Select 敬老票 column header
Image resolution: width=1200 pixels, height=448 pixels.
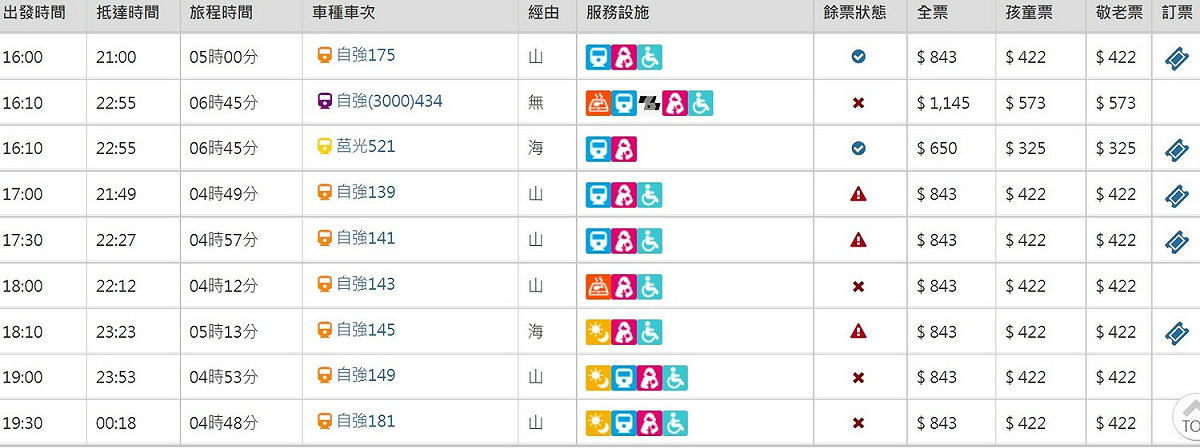click(1120, 14)
